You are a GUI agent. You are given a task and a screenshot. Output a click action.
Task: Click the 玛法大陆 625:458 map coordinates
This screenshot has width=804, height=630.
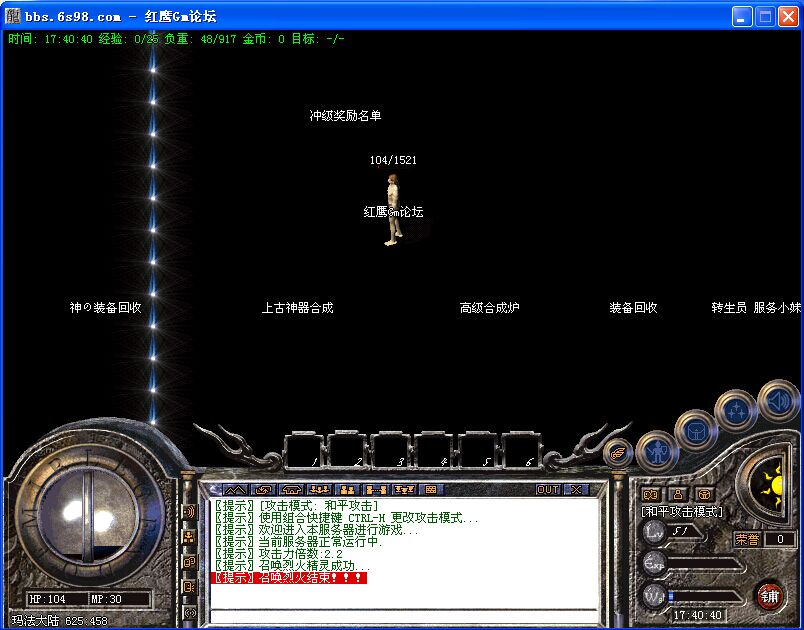[x=59, y=621]
